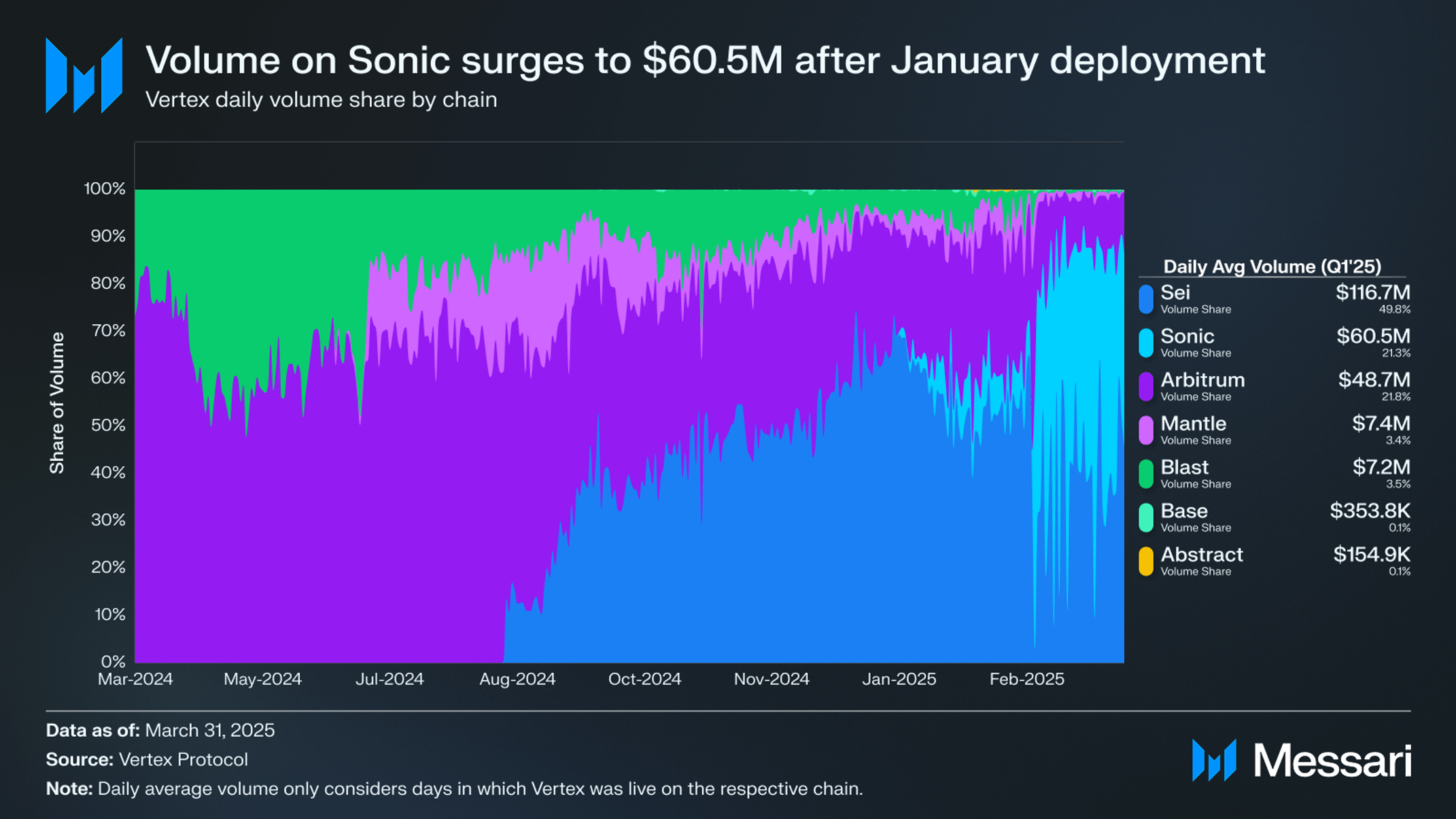The image size is (1456, 819).
Task: Click the Jan-2025 x-axis label
Action: point(899,679)
